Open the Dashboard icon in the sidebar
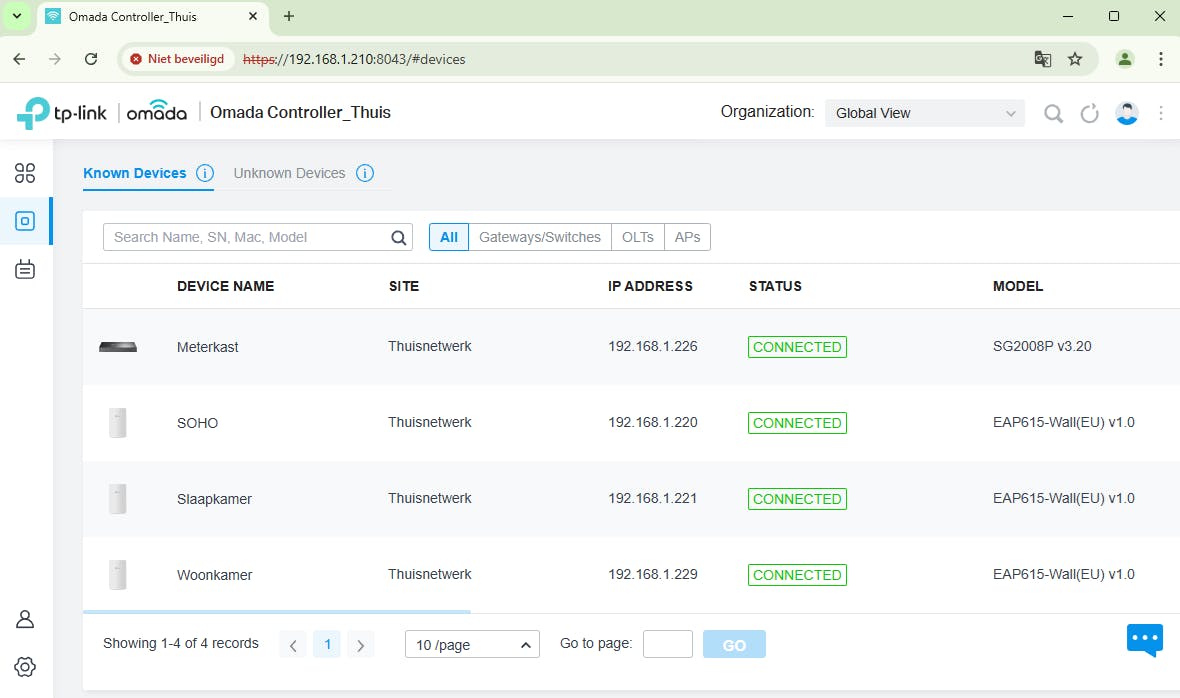 click(25, 173)
